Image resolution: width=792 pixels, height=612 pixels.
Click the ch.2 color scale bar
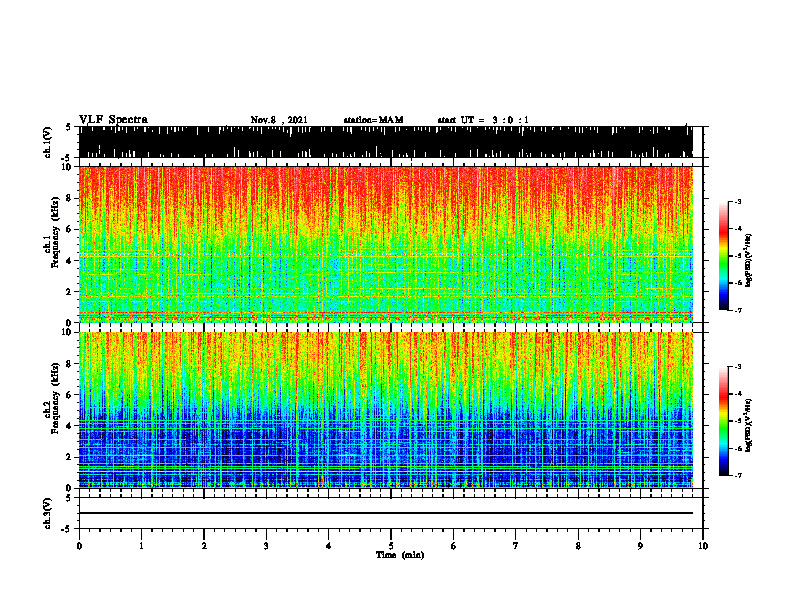pyautogui.click(x=723, y=421)
